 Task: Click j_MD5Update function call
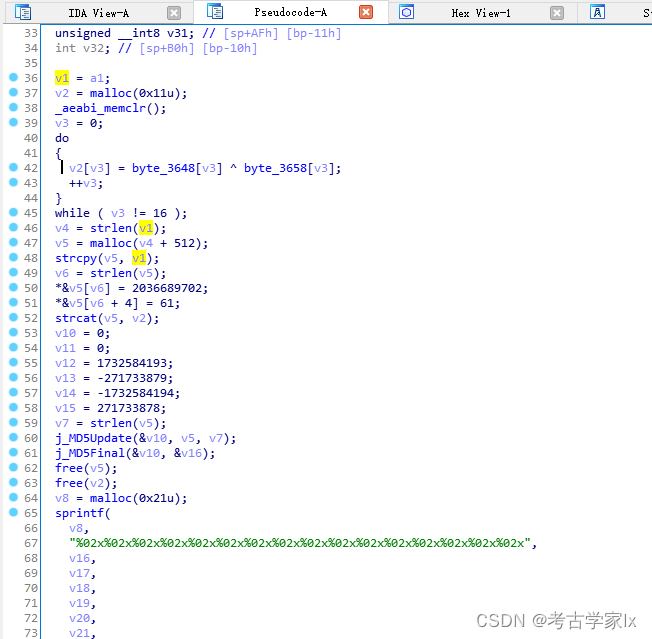point(93,438)
